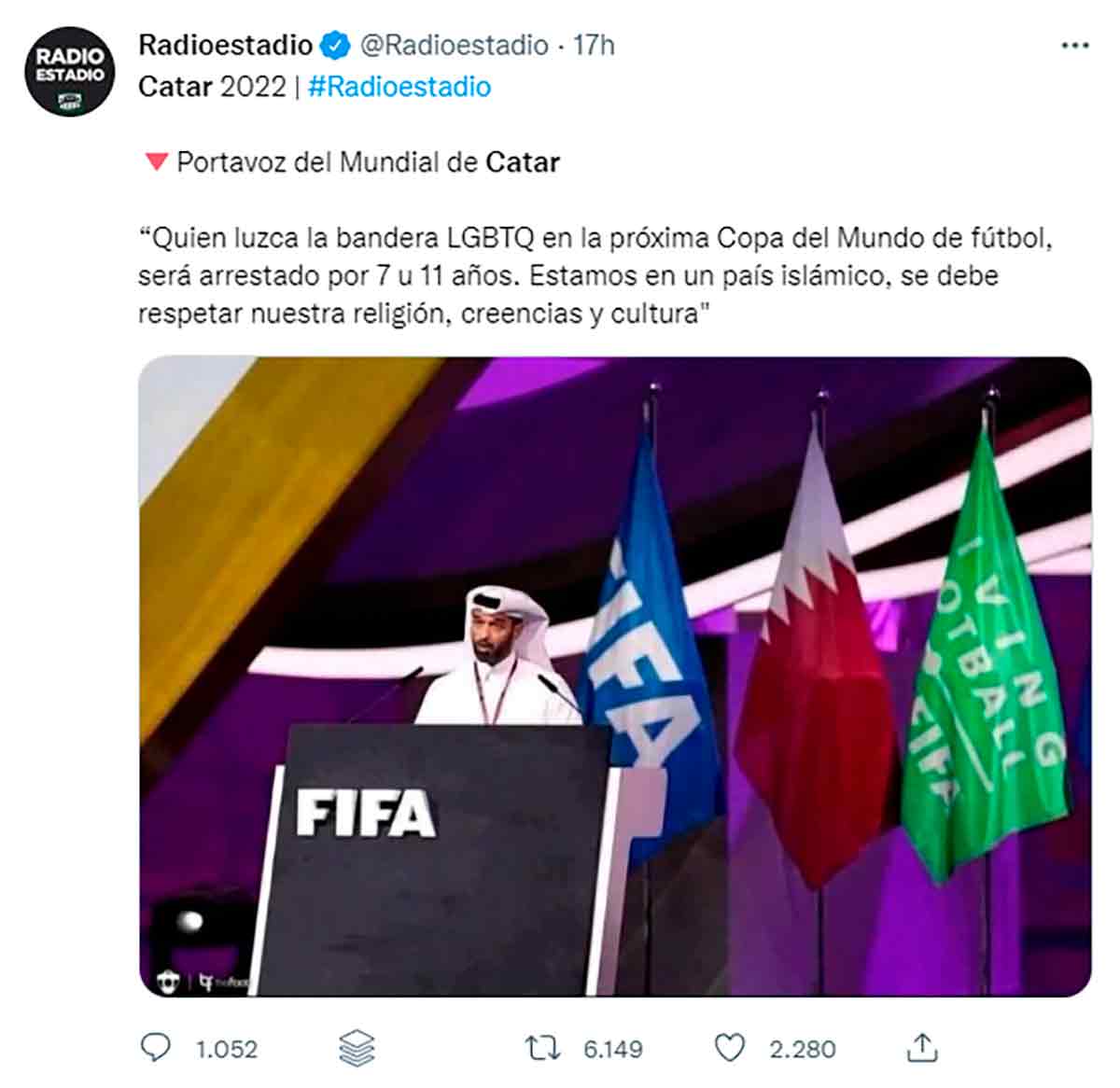The width and height of the screenshot is (1120, 1088).
Task: Click the Radio Estadio profile avatar
Action: (x=70, y=72)
